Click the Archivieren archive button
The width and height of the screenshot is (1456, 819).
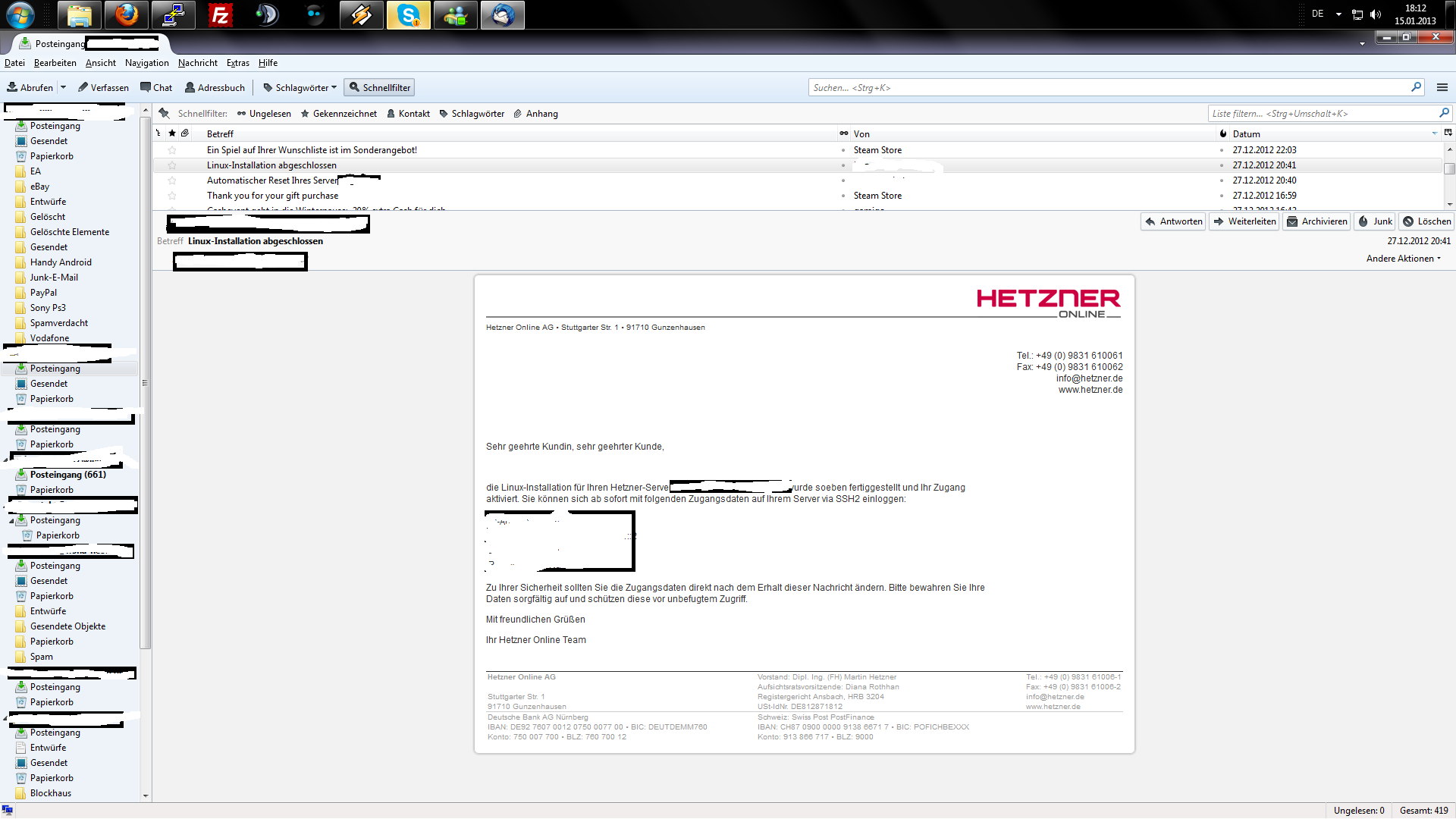coord(1316,221)
